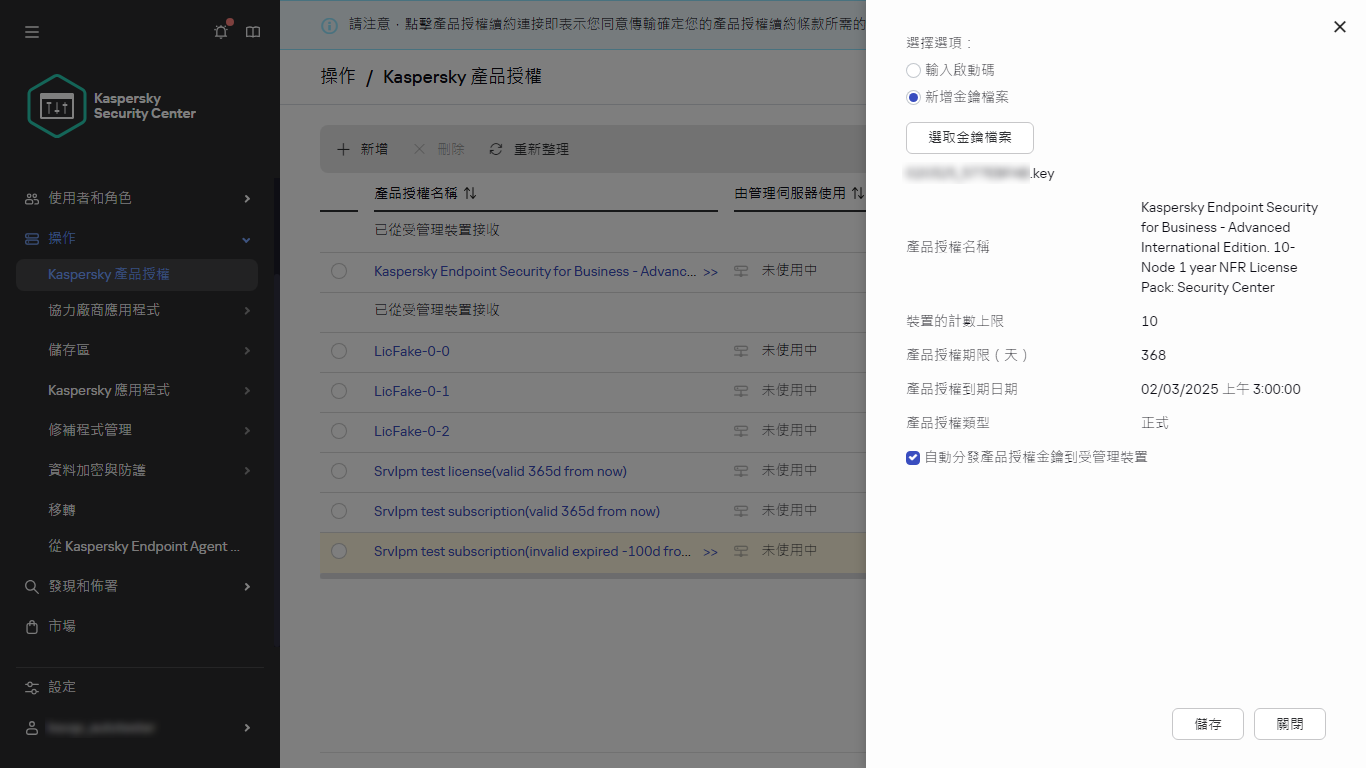Image resolution: width=1366 pixels, height=768 pixels.
Task: Collapse the 操作 sidebar section
Action: 245,238
